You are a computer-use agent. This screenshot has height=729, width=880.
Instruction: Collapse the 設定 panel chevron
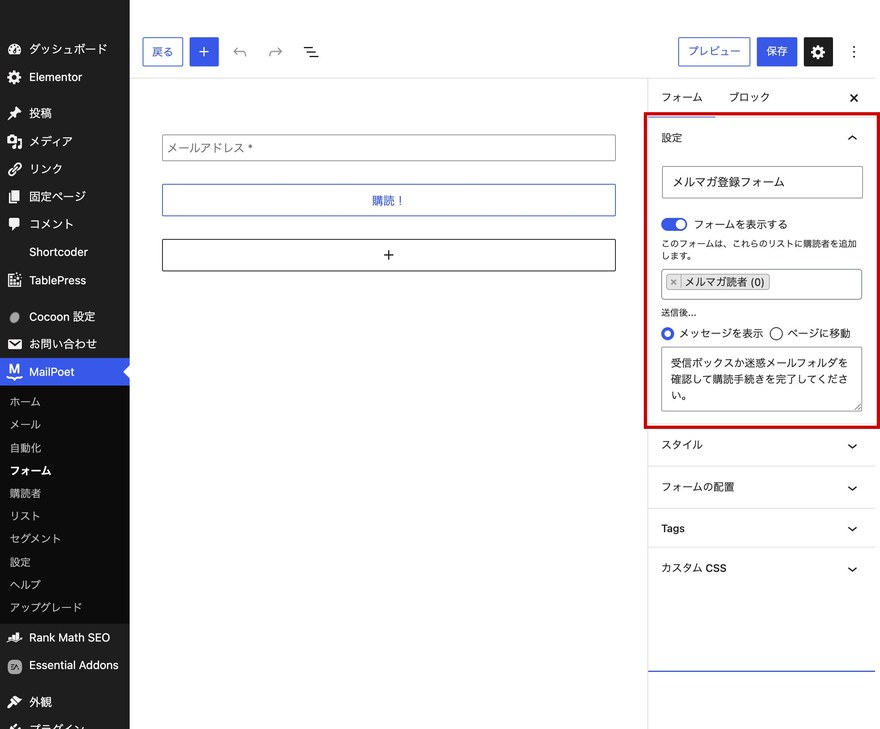(852, 138)
